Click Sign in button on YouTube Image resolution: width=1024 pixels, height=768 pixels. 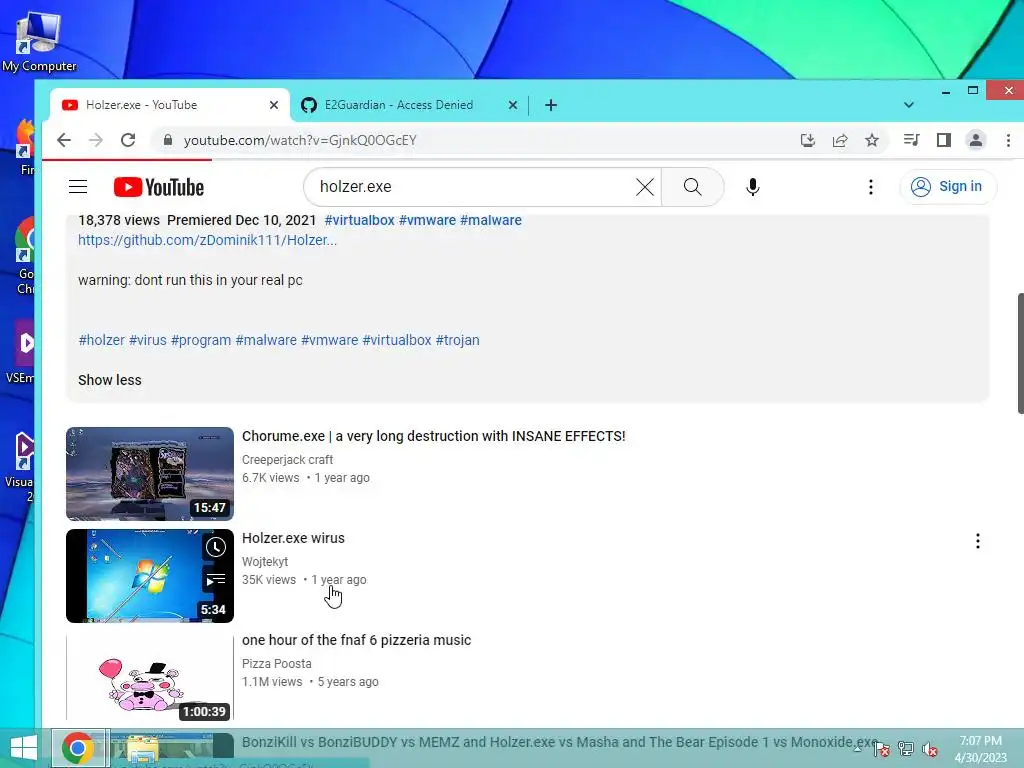pyautogui.click(x=948, y=187)
